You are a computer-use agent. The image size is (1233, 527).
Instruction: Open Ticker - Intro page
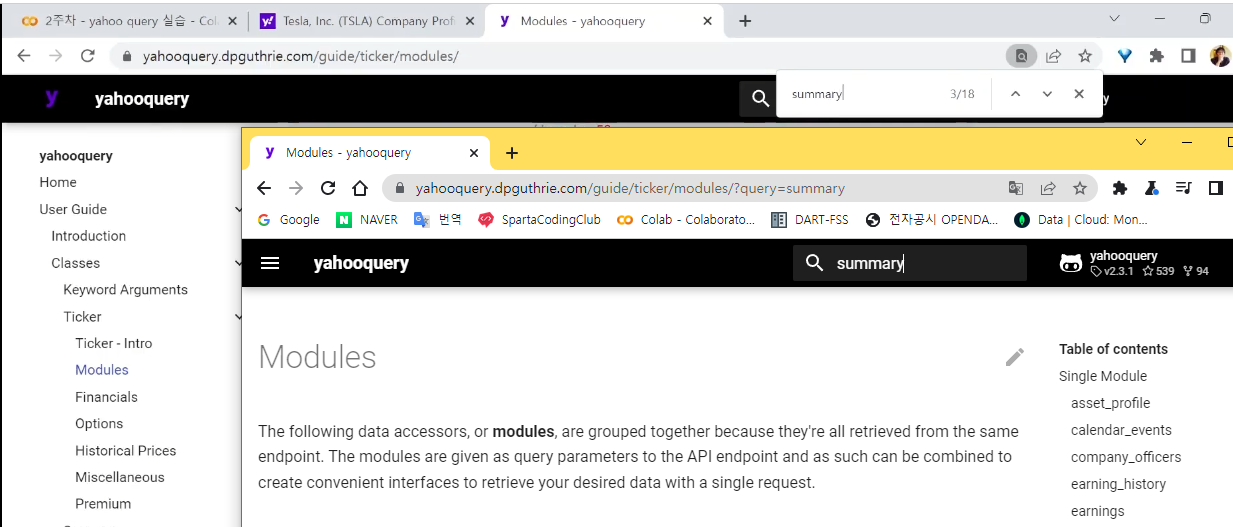[x=114, y=343]
